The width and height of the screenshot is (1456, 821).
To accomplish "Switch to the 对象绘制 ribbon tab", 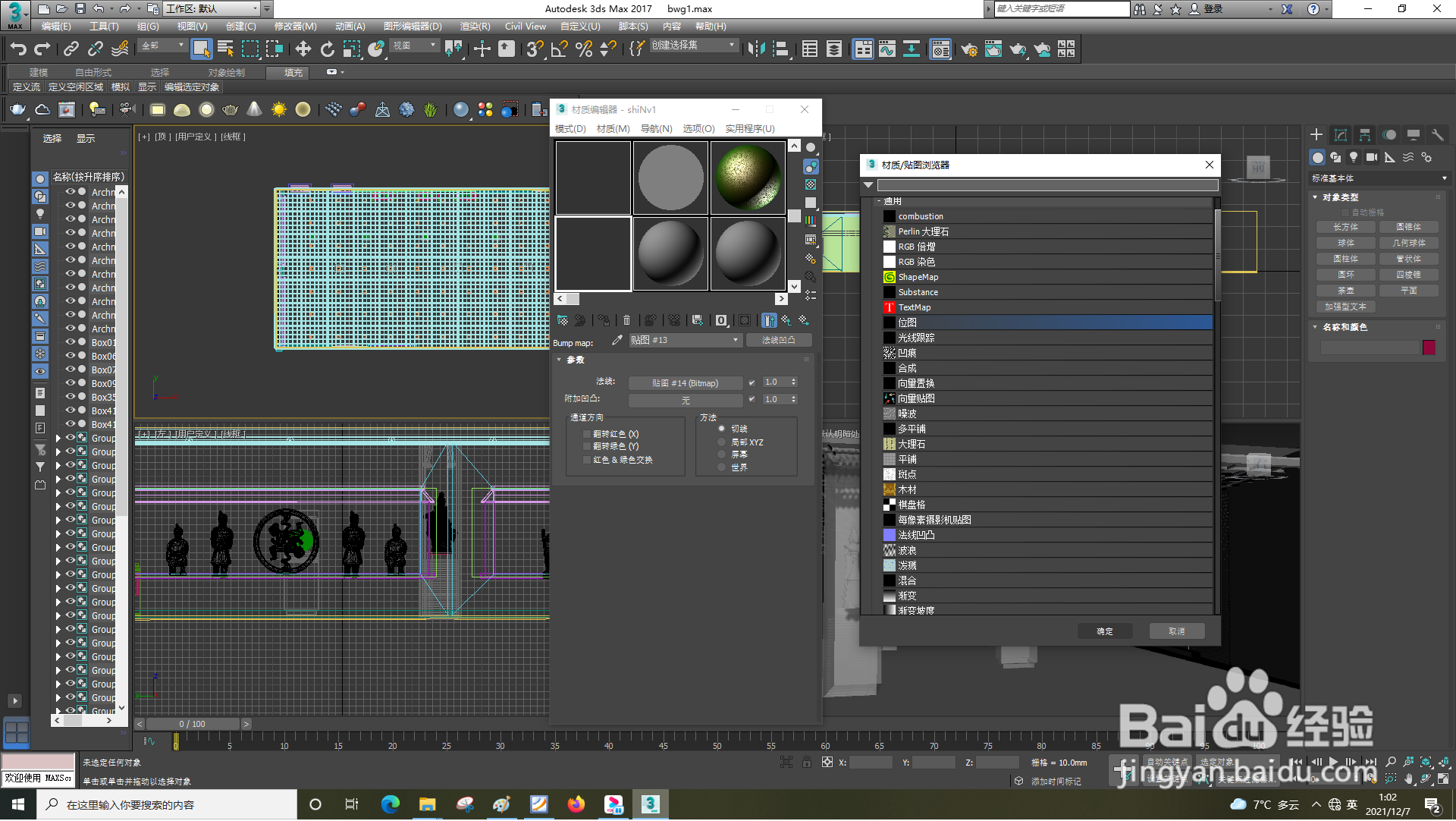I will click(226, 73).
